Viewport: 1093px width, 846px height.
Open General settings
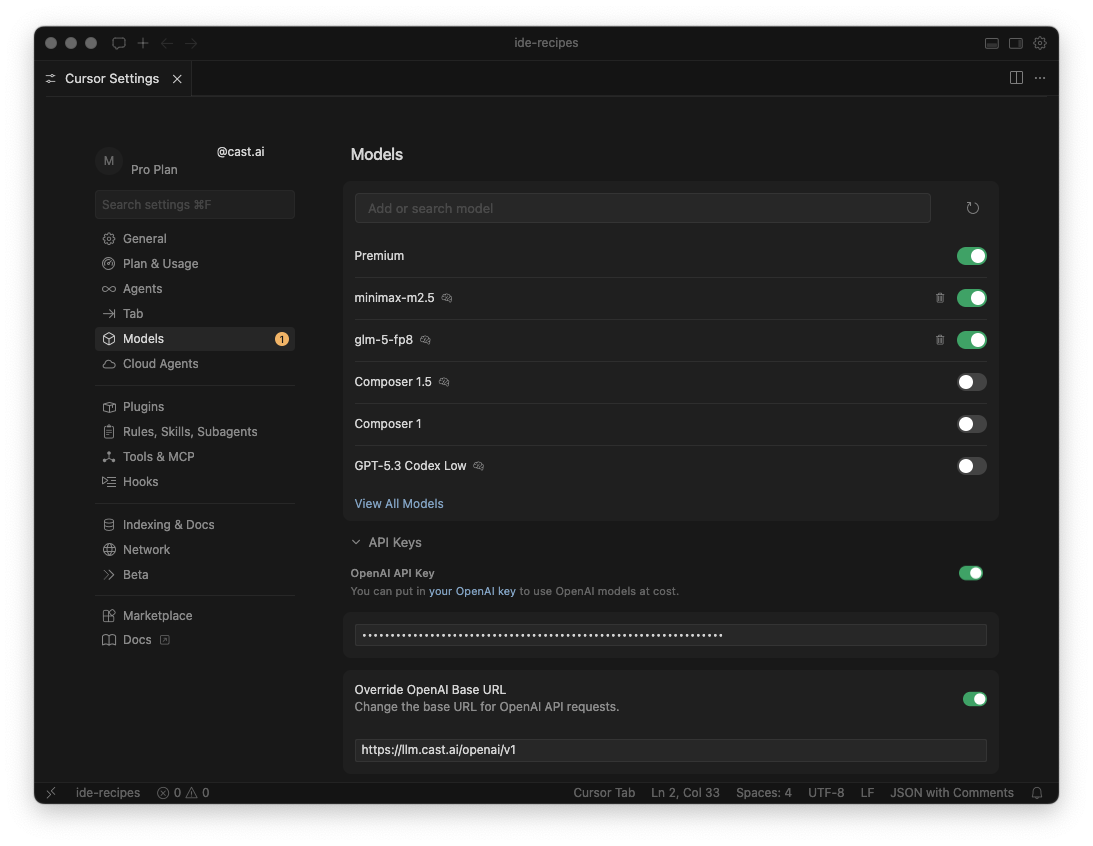(x=194, y=238)
